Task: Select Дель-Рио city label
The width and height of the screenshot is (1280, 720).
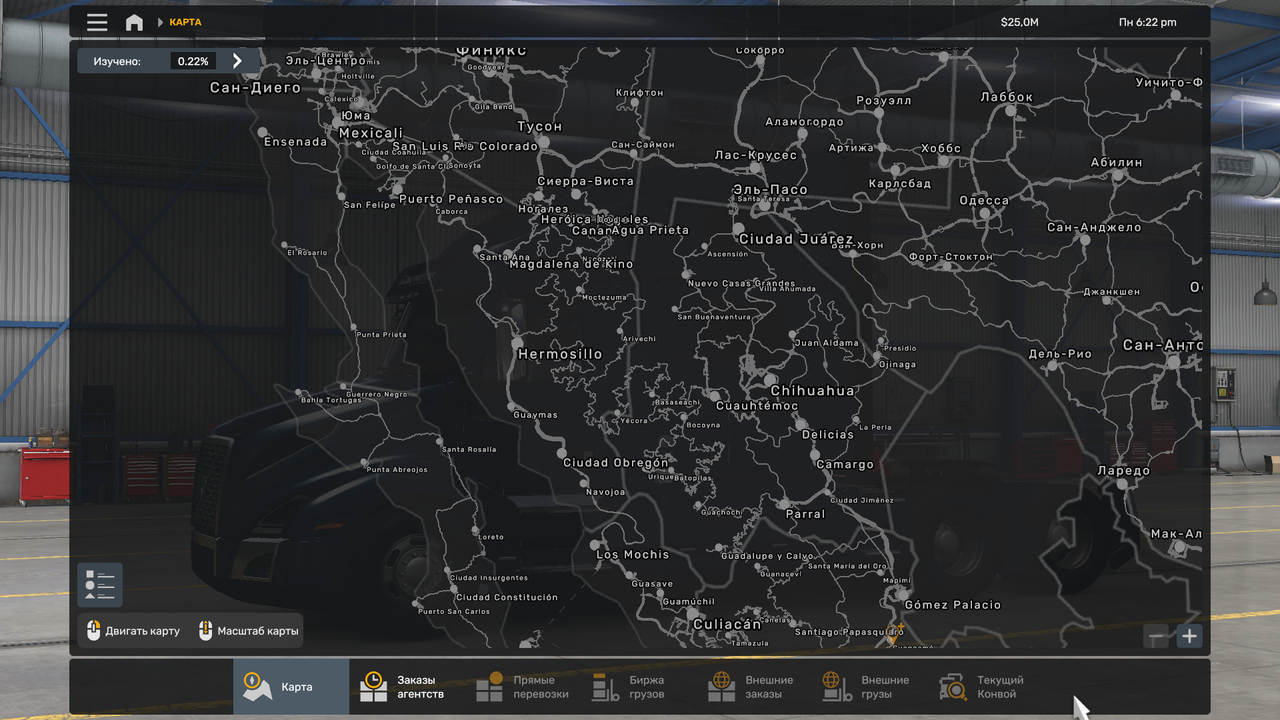Action: click(1060, 354)
